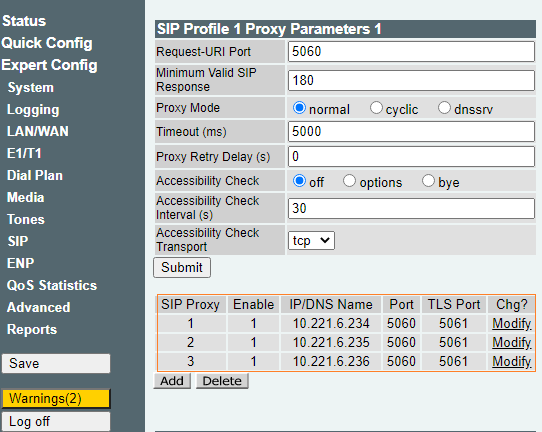Select the 10.221.6.236 IP cell
Screen dimensions: 542x432
331,361
